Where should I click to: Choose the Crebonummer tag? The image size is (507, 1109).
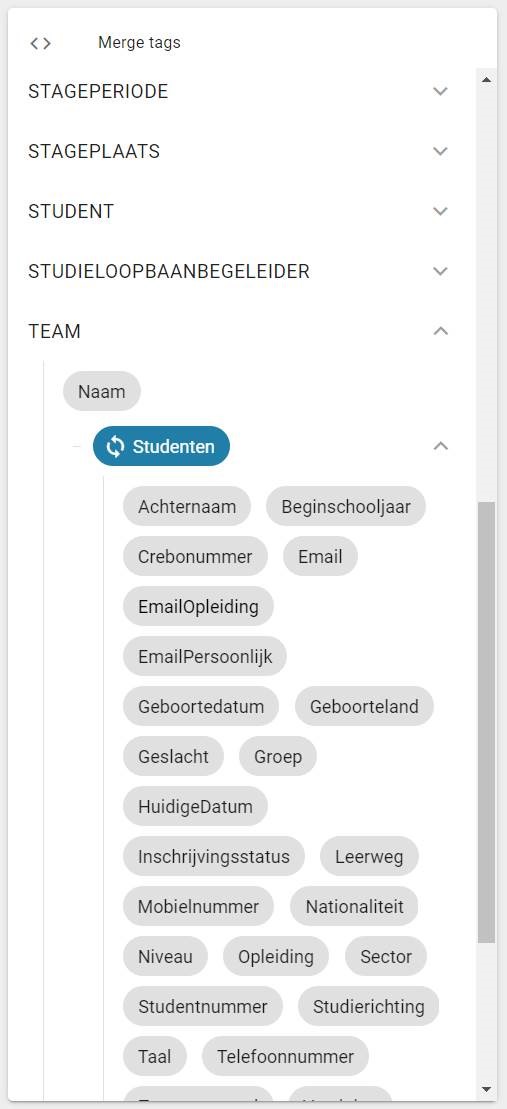point(195,557)
